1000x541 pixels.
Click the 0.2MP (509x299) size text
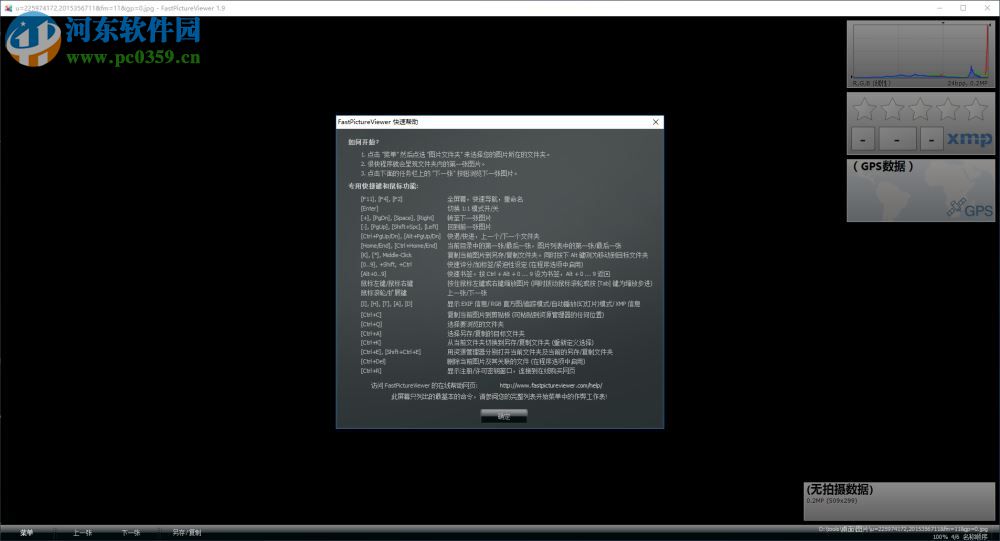[x=832, y=501]
